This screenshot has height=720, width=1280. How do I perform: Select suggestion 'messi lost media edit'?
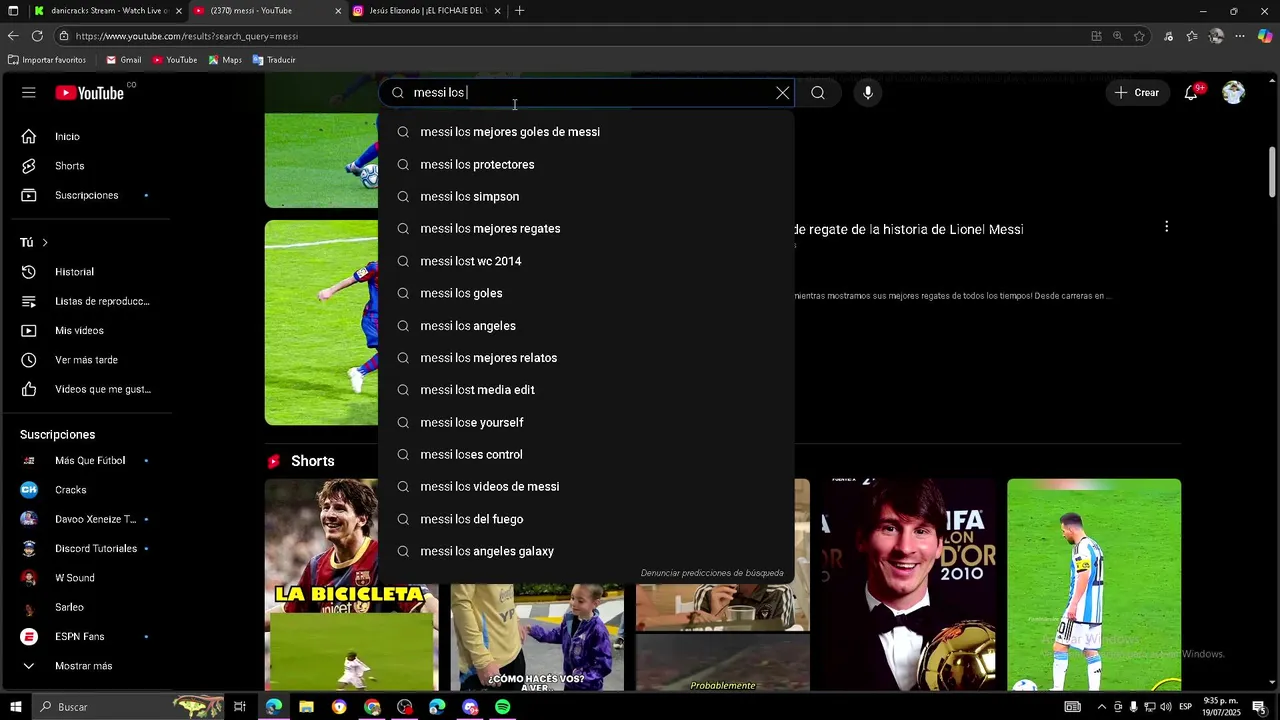pyautogui.click(x=586, y=390)
